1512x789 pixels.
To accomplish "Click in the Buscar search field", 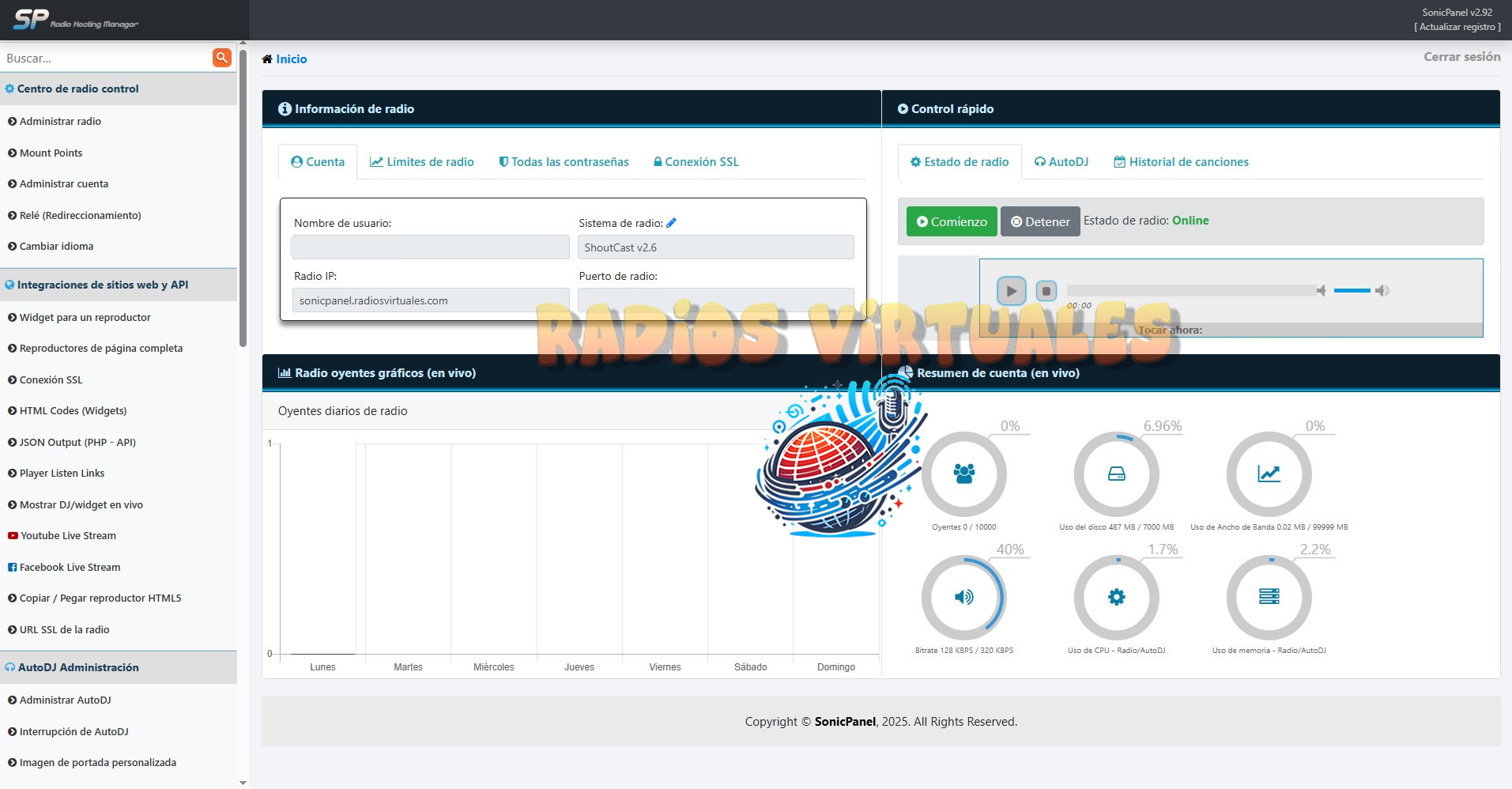I will (107, 59).
